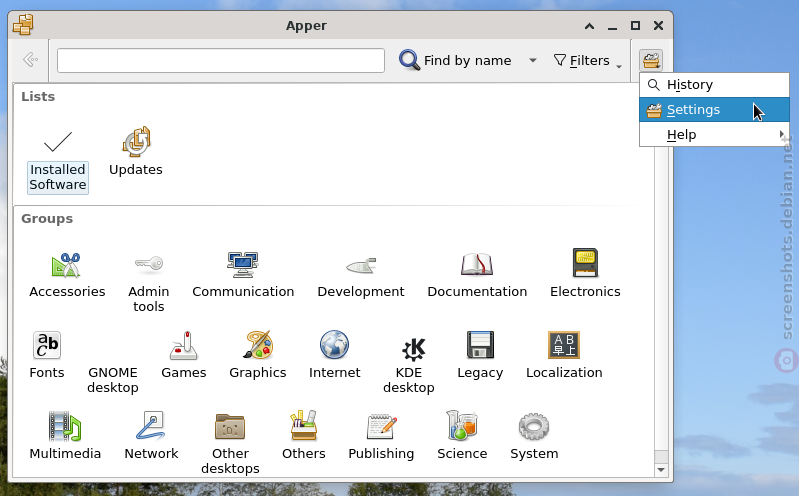The height and width of the screenshot is (496, 799).
Task: Open the Legacy group
Action: tap(480, 355)
